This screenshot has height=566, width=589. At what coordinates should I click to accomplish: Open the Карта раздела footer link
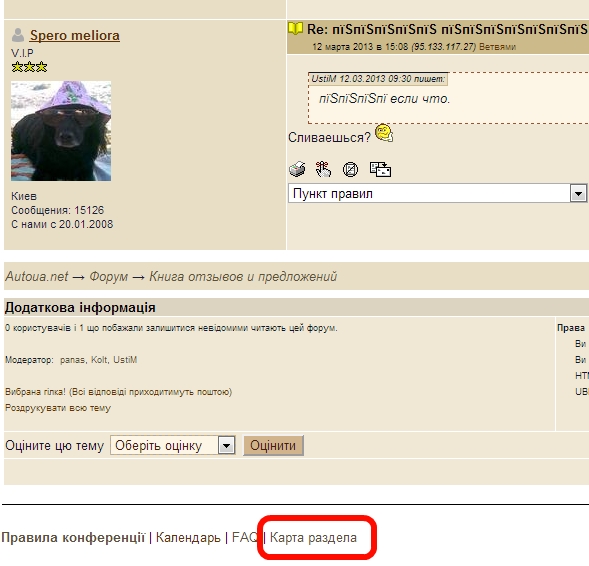pyautogui.click(x=313, y=537)
